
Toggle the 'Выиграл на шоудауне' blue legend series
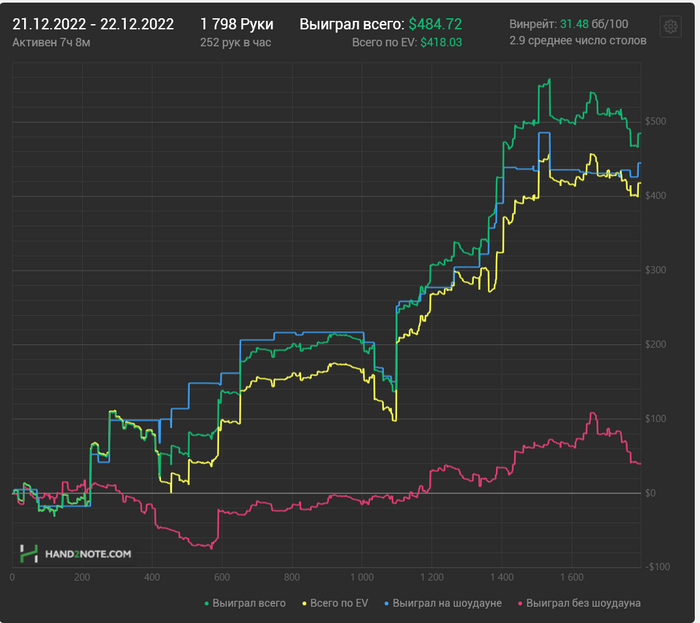[443, 603]
